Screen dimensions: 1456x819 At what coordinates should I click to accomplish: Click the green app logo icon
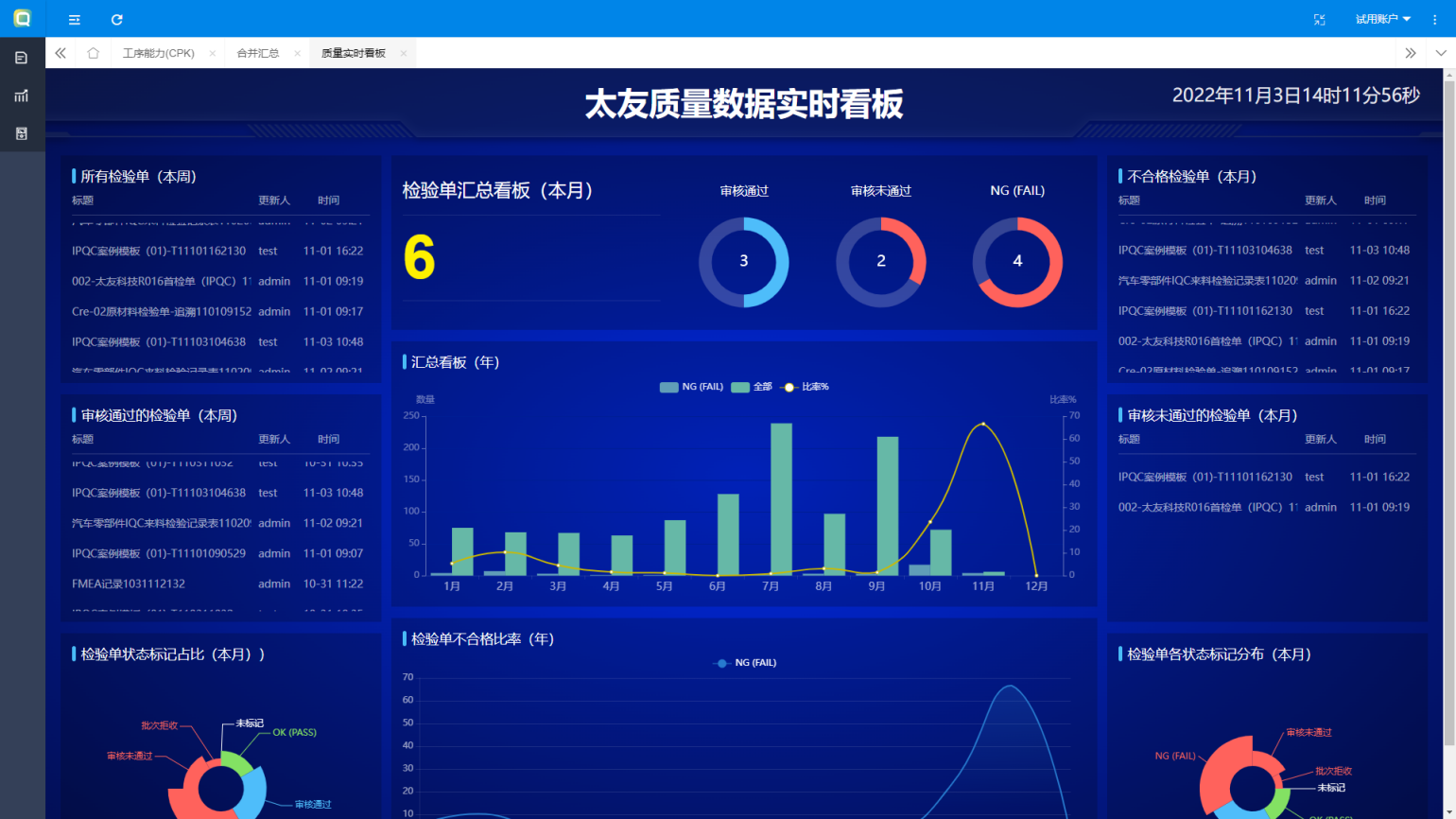click(x=22, y=18)
